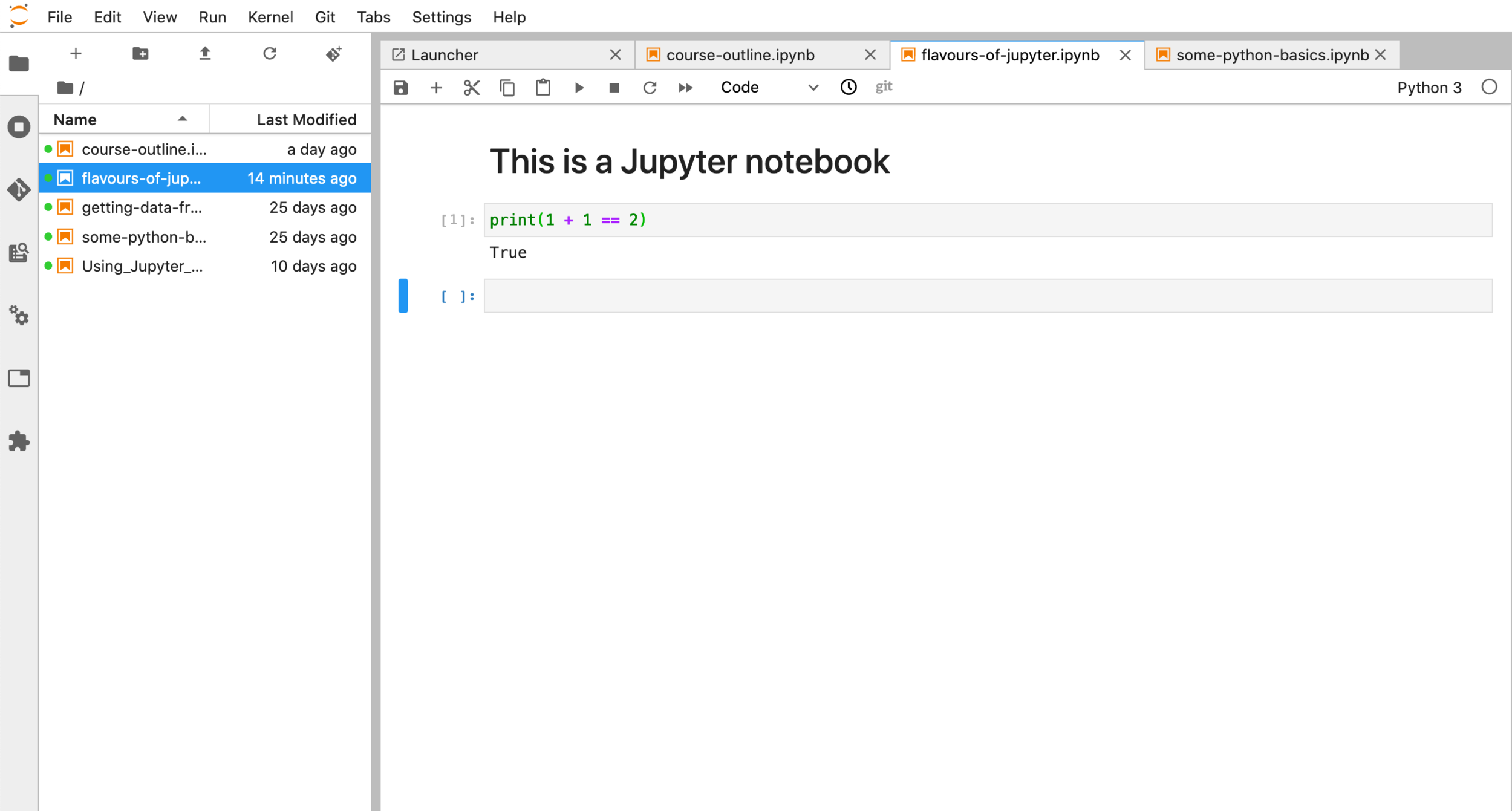
Task: Open the Extension Manager puzzle icon
Action: [19, 441]
